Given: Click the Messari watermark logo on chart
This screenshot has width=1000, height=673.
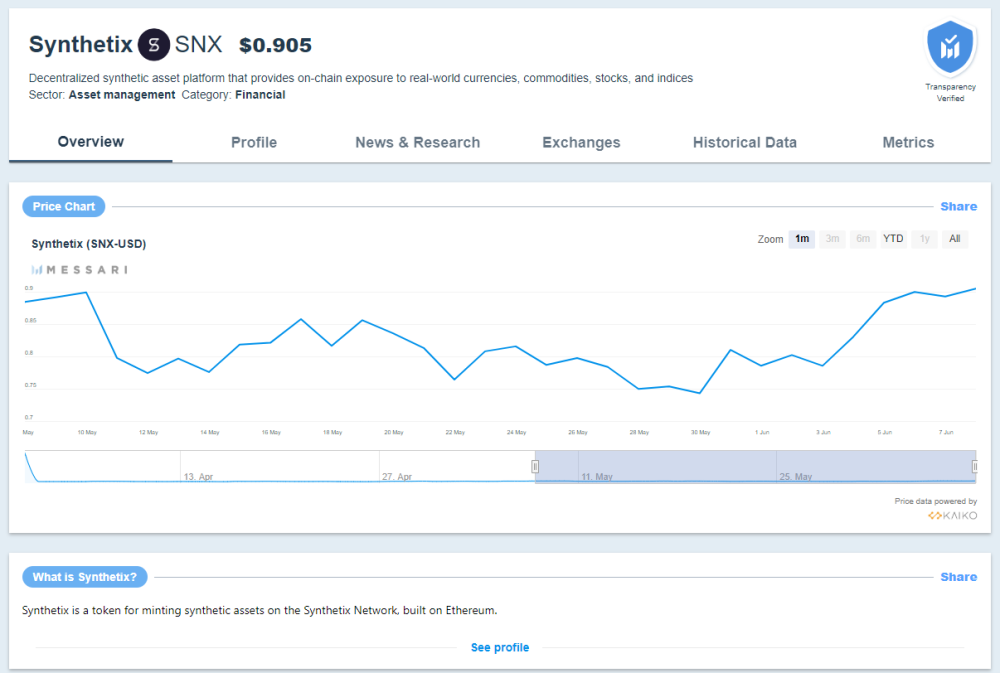Looking at the screenshot, I should tap(80, 270).
